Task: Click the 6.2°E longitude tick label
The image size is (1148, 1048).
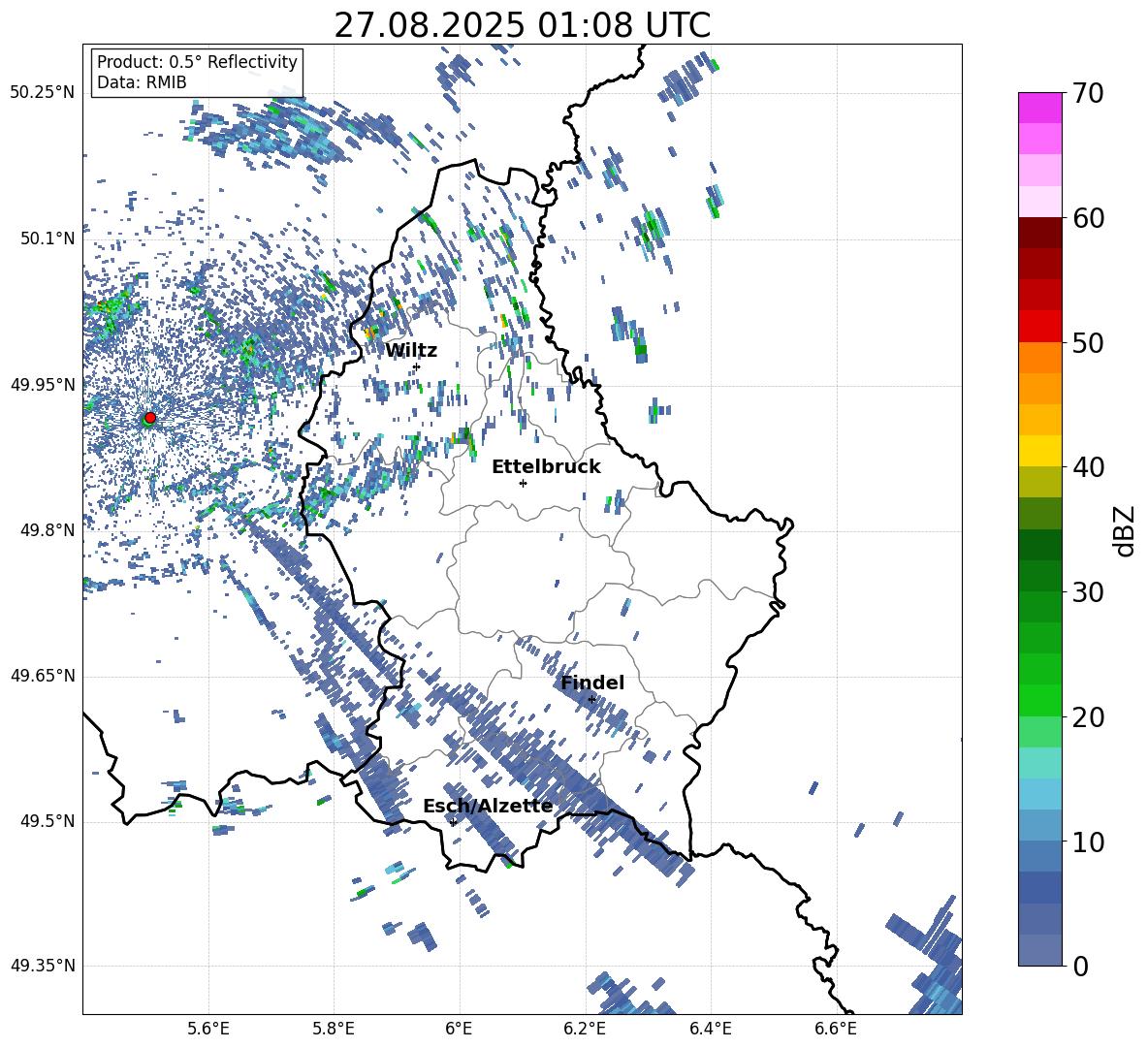Action: (585, 1029)
